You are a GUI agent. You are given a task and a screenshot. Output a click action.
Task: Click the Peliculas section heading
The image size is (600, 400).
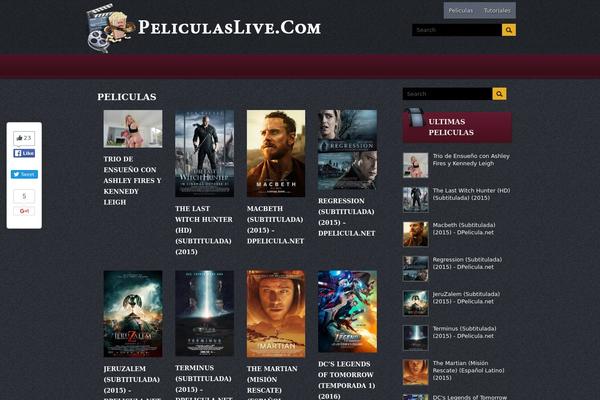coord(127,97)
